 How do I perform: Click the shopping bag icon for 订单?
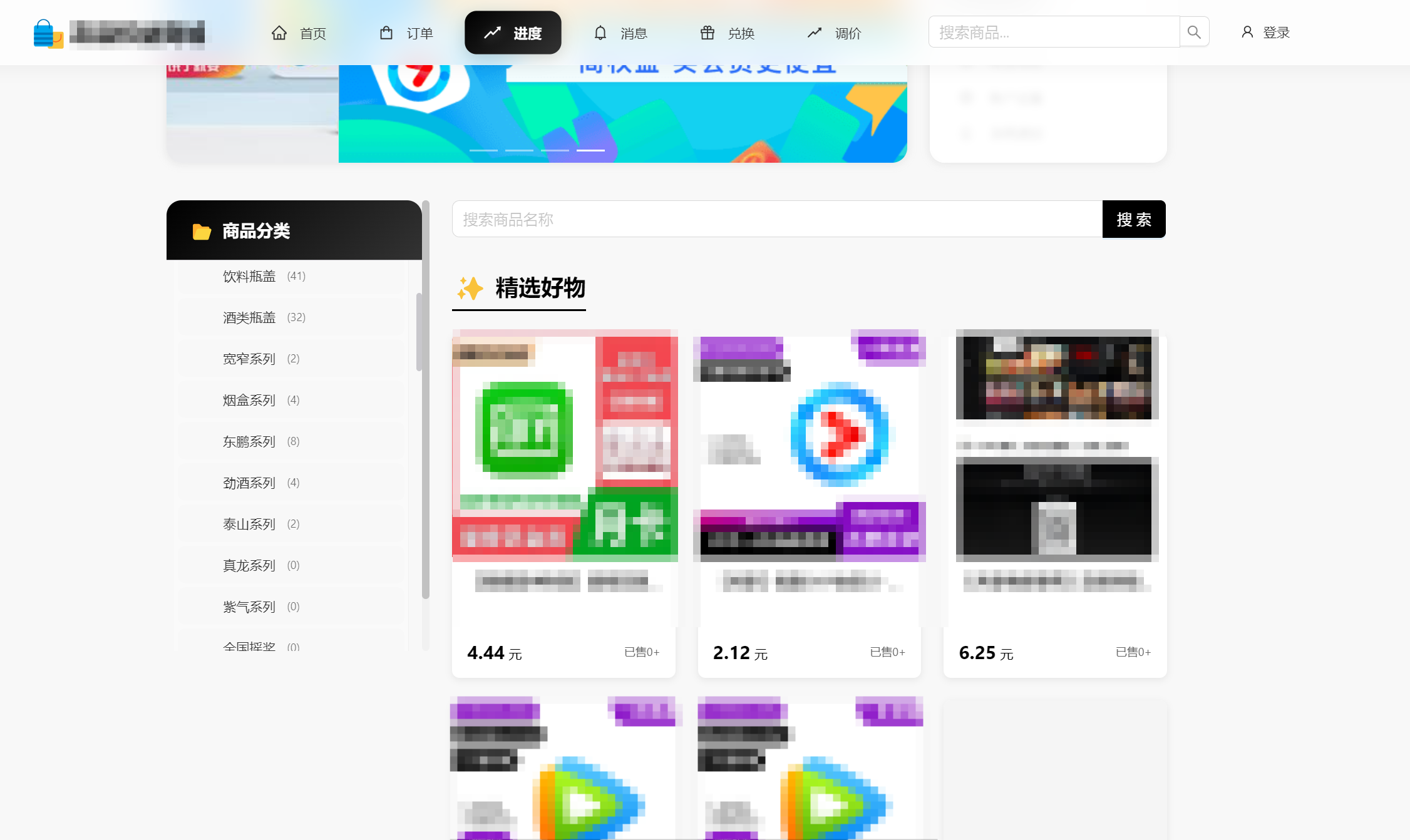tap(386, 33)
